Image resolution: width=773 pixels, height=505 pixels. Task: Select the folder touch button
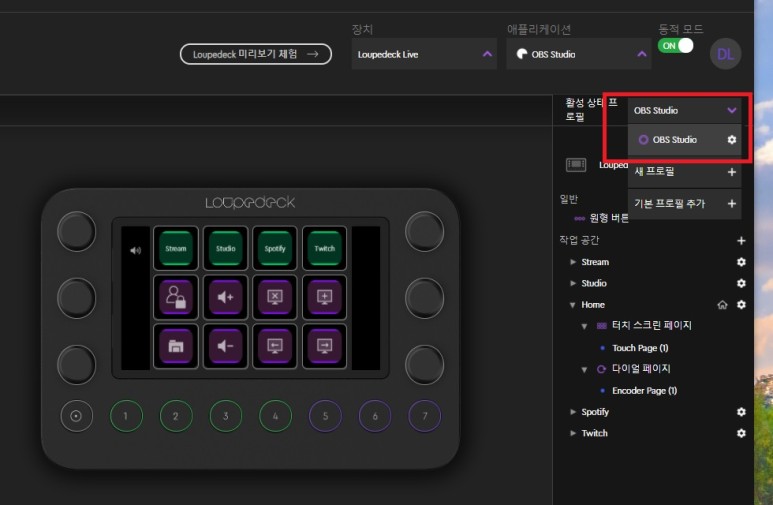point(176,346)
